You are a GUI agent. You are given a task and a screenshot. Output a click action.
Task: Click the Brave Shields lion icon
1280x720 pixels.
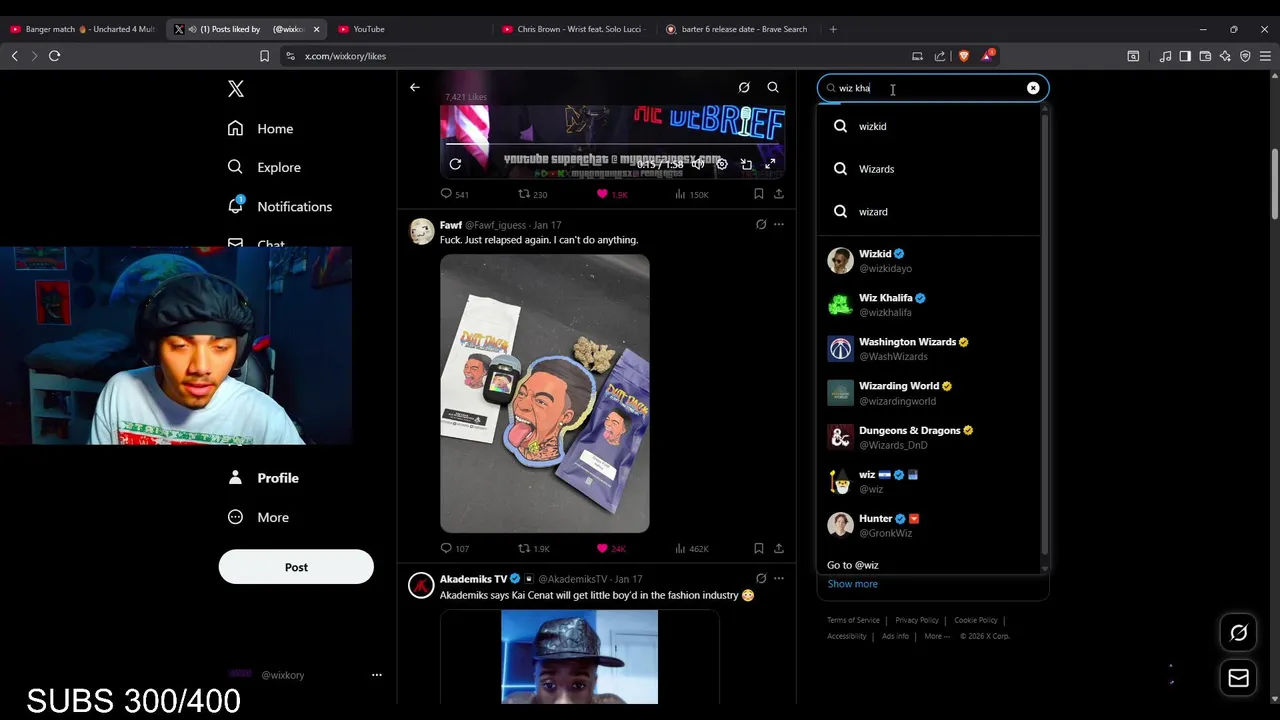coord(964,56)
